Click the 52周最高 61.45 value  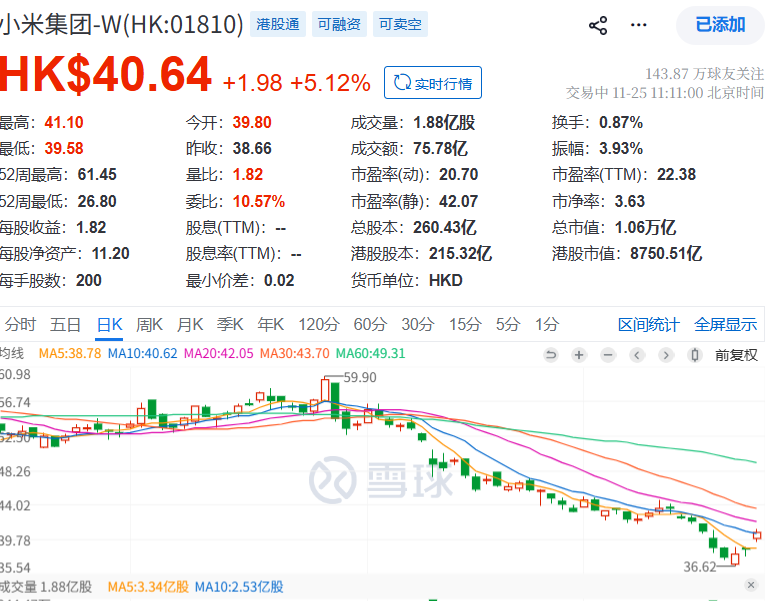point(97,174)
